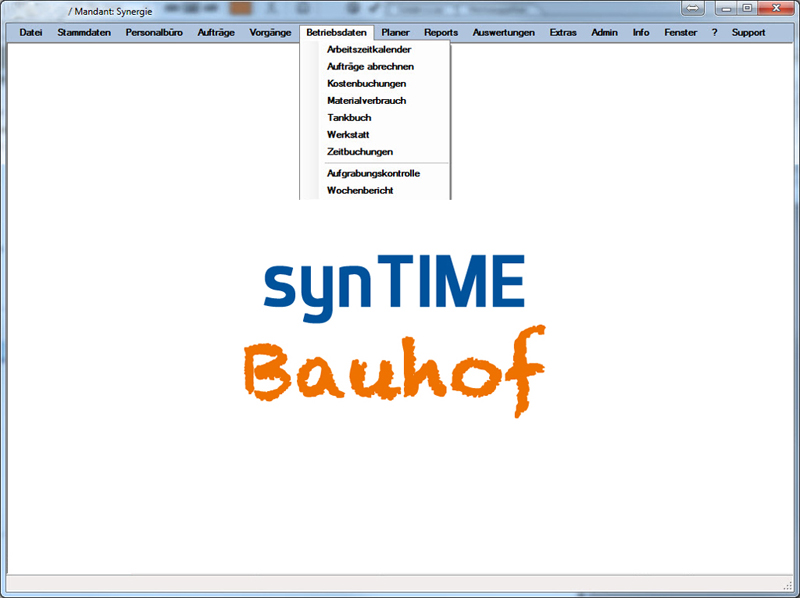This screenshot has width=800, height=598.
Task: Open the Support menu
Action: 748,32
